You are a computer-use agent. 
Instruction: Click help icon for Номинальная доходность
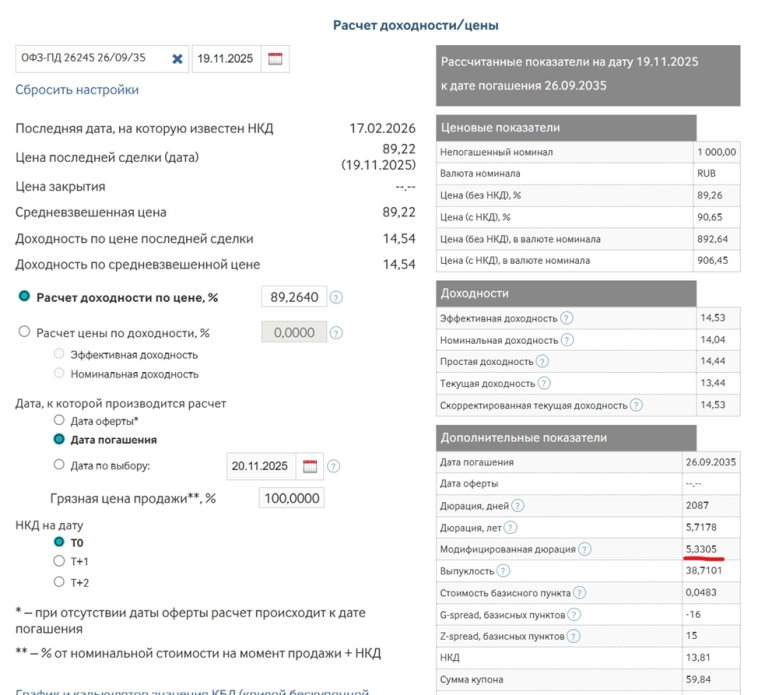[x=567, y=340]
